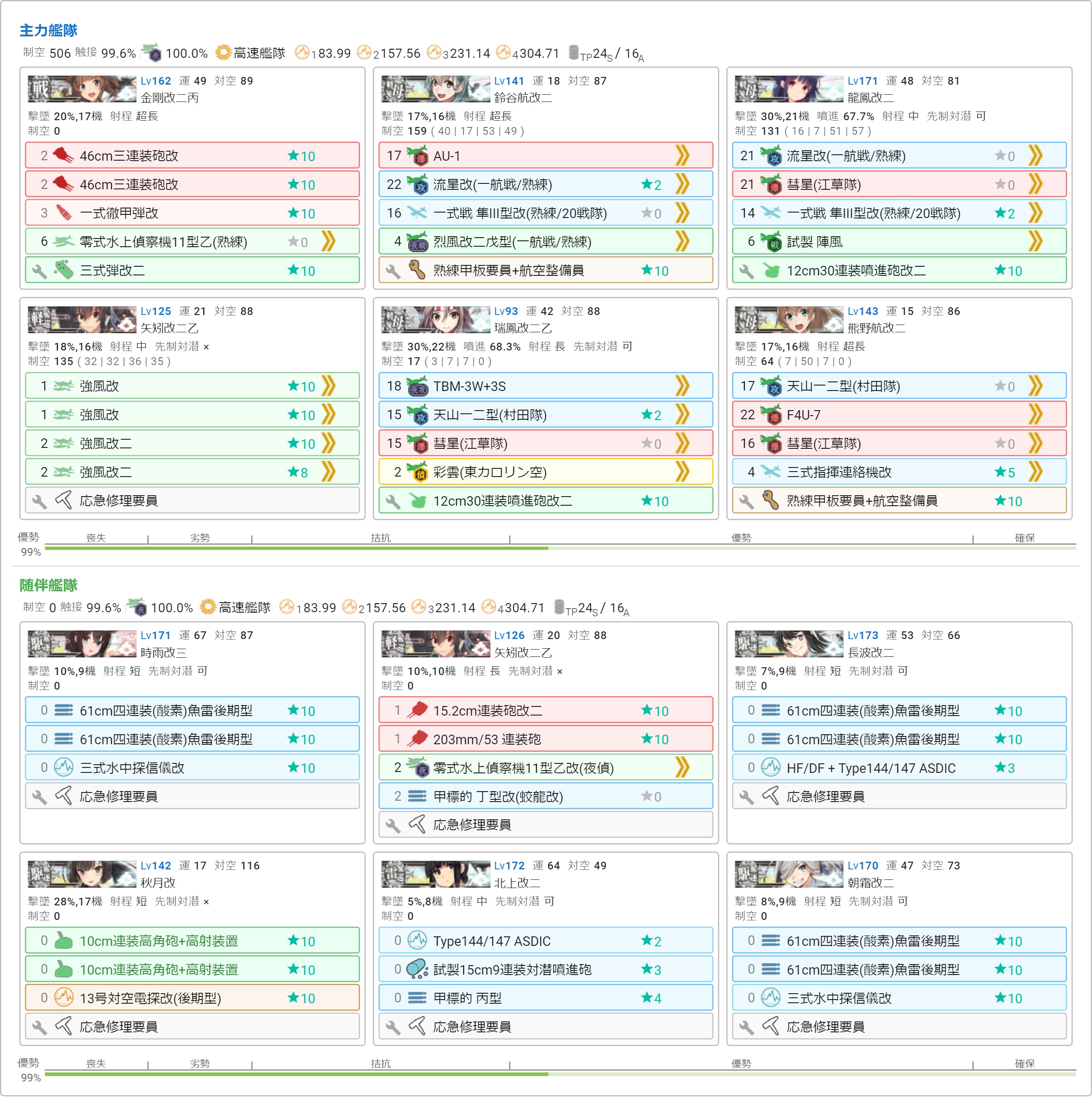Click the 三式弾改二 ammunition icon

64,270
